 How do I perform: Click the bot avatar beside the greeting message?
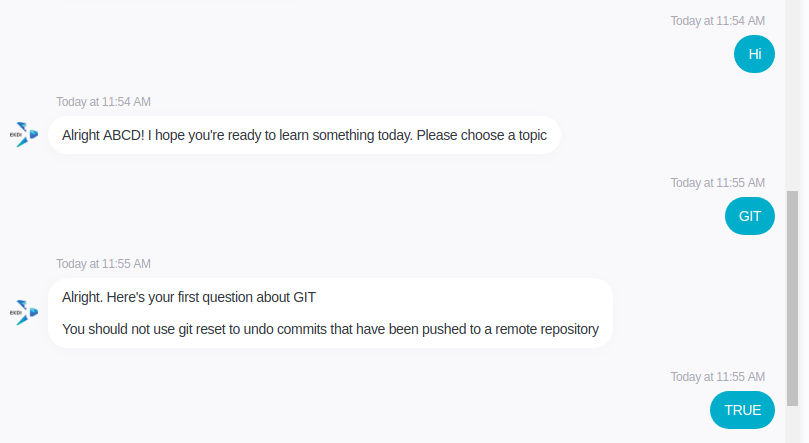coord(23,134)
